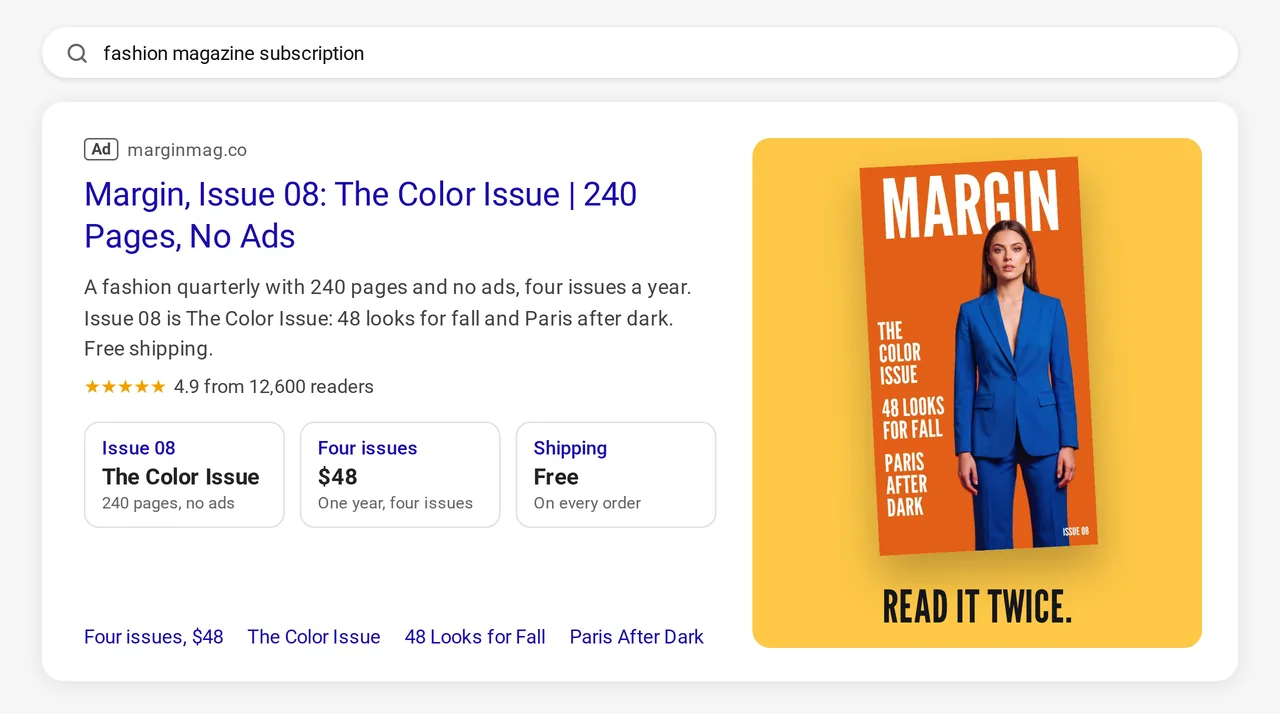Click the 240 pages, no ads caption

(x=168, y=503)
